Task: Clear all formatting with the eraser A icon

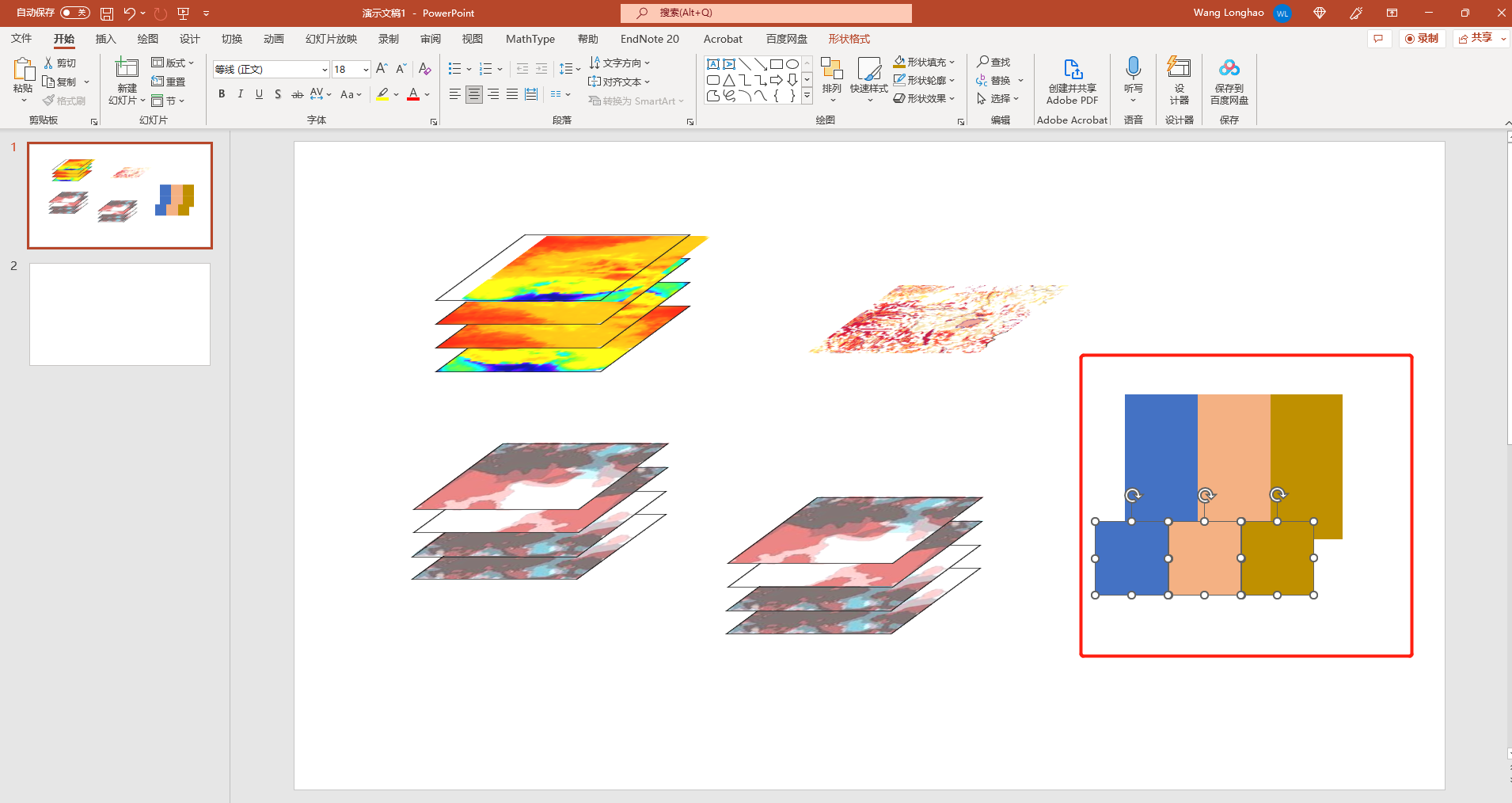Action: [425, 69]
